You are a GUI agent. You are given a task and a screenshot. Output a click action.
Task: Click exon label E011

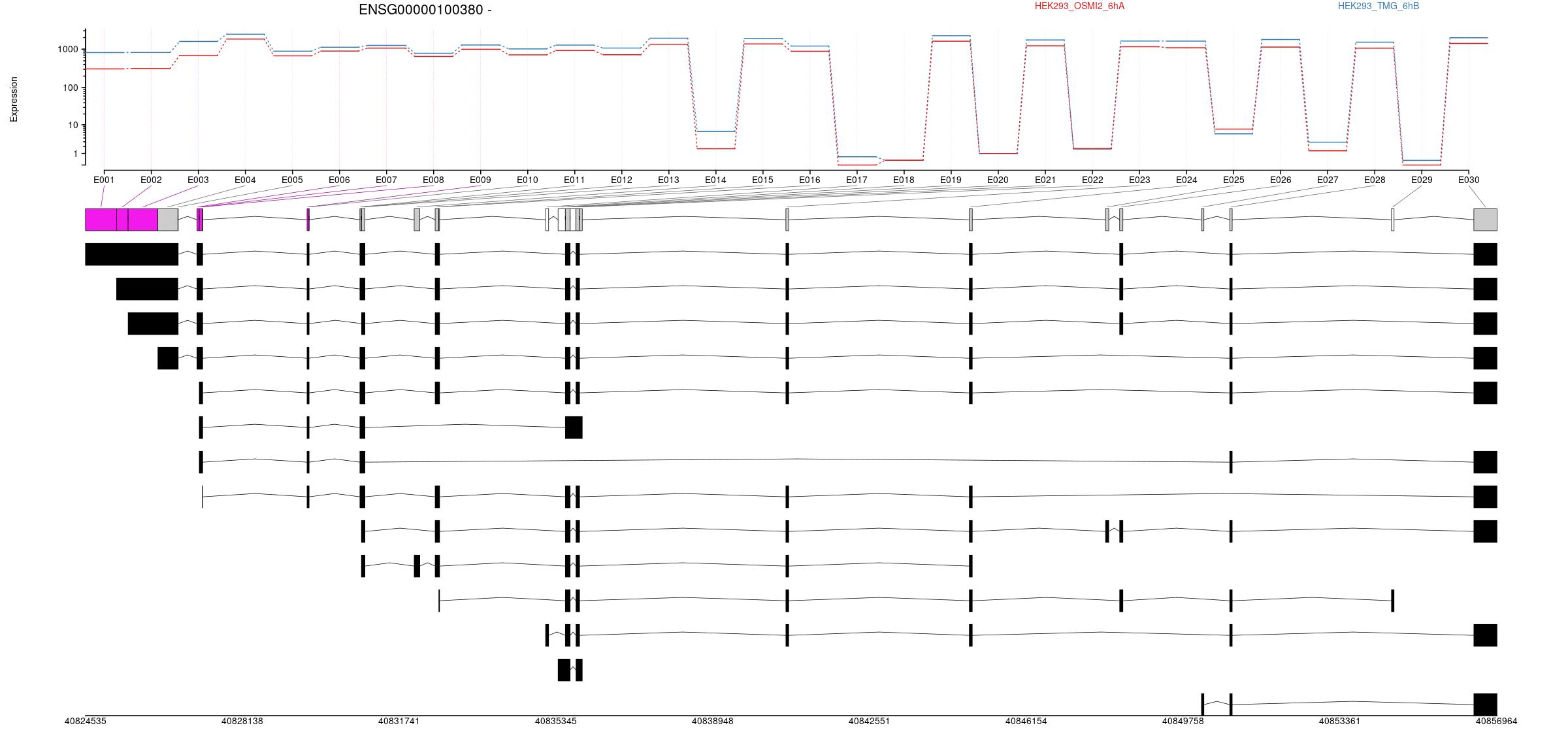click(x=574, y=180)
